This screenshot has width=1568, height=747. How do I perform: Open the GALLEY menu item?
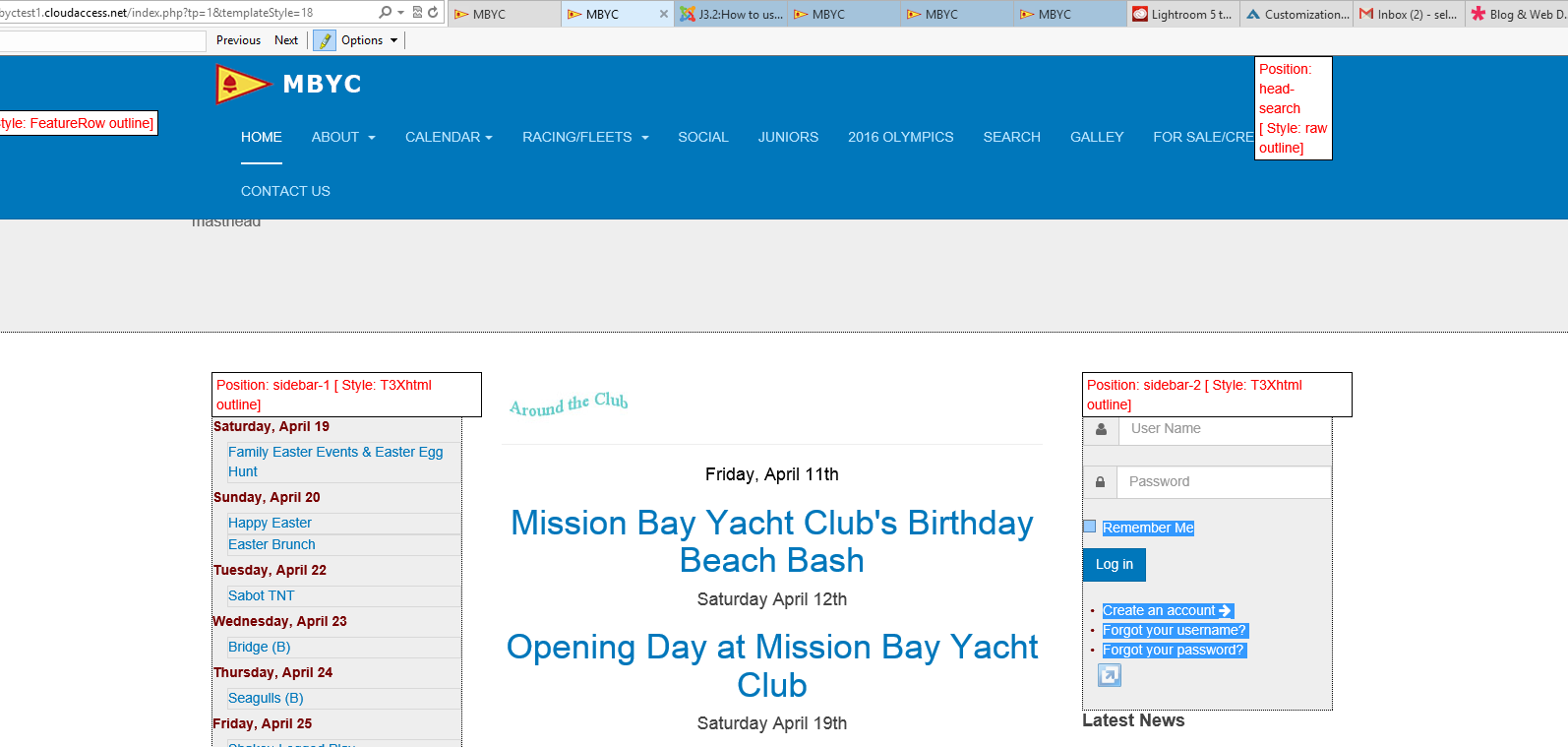(x=1097, y=138)
